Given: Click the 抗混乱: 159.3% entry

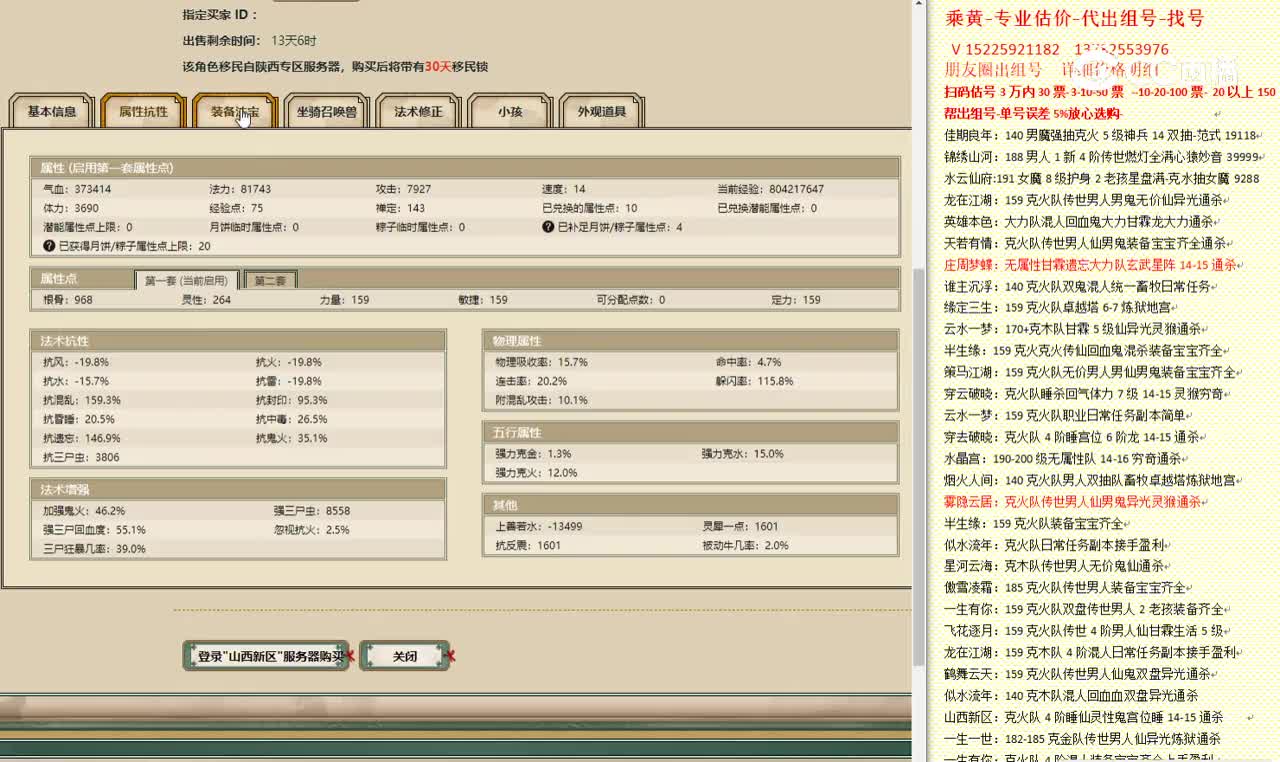Looking at the screenshot, I should 81,400.
